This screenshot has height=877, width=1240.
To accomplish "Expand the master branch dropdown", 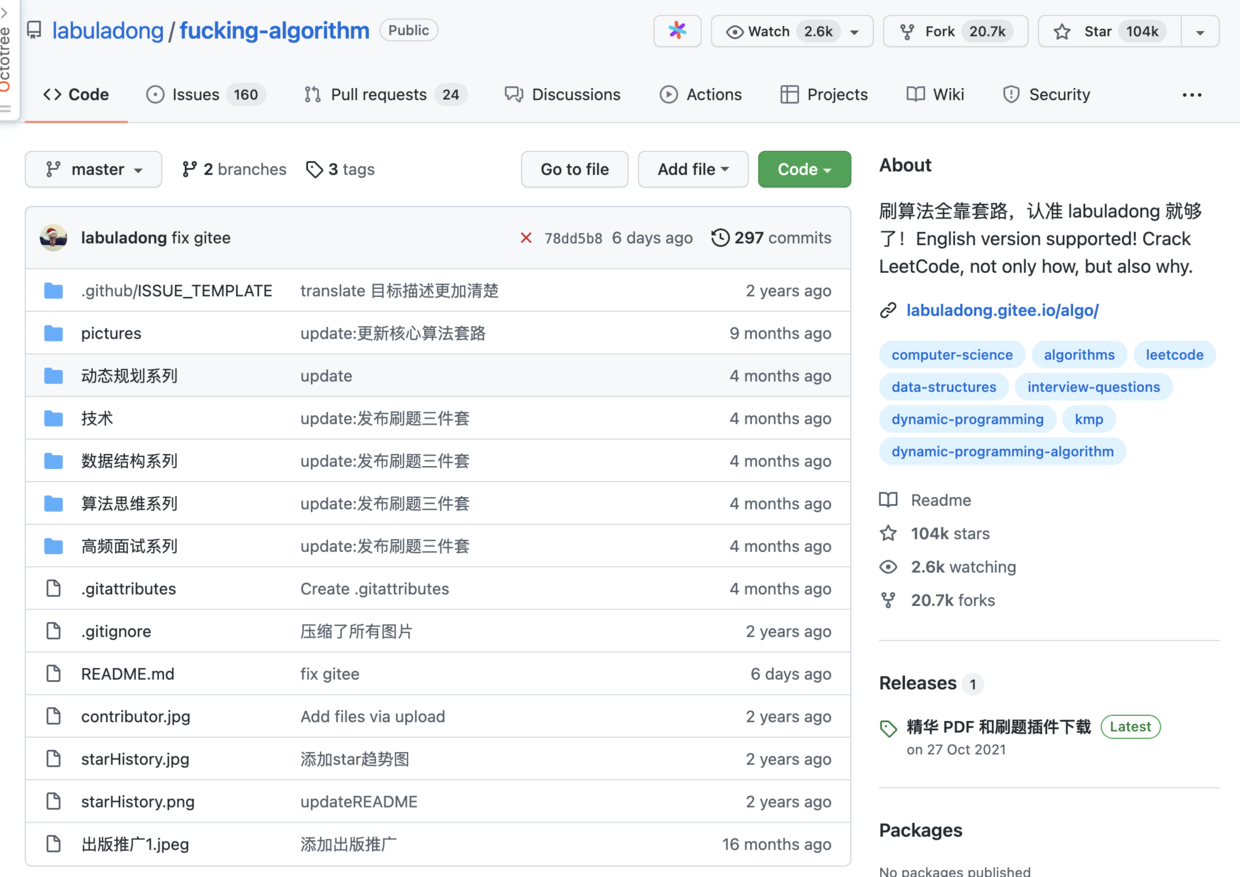I will (x=94, y=169).
